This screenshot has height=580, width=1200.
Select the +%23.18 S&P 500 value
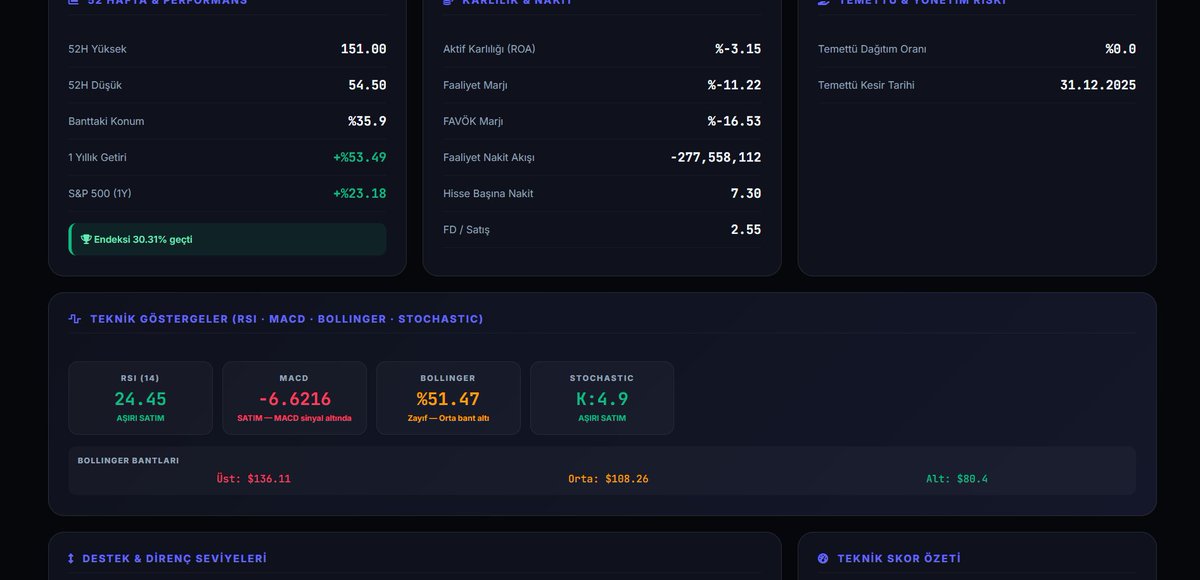[360, 193]
